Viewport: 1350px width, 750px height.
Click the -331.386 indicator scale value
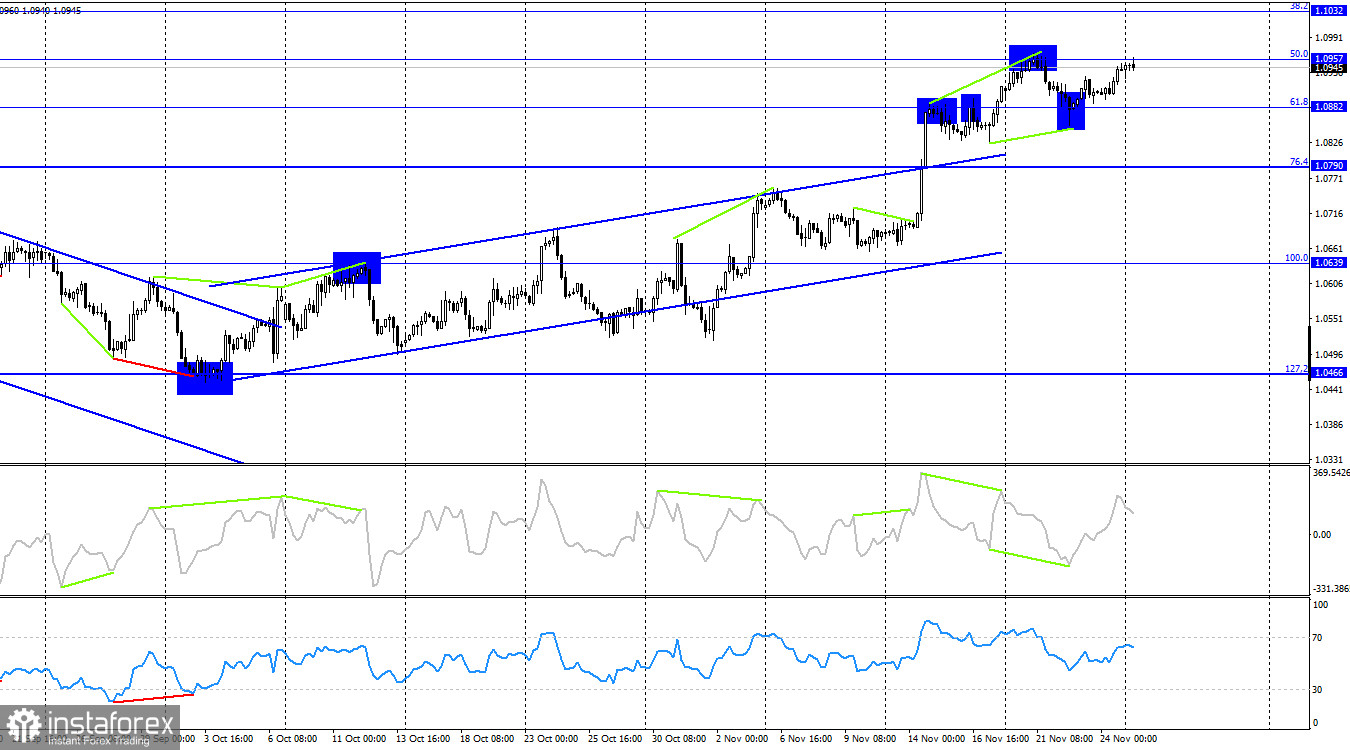1330,590
